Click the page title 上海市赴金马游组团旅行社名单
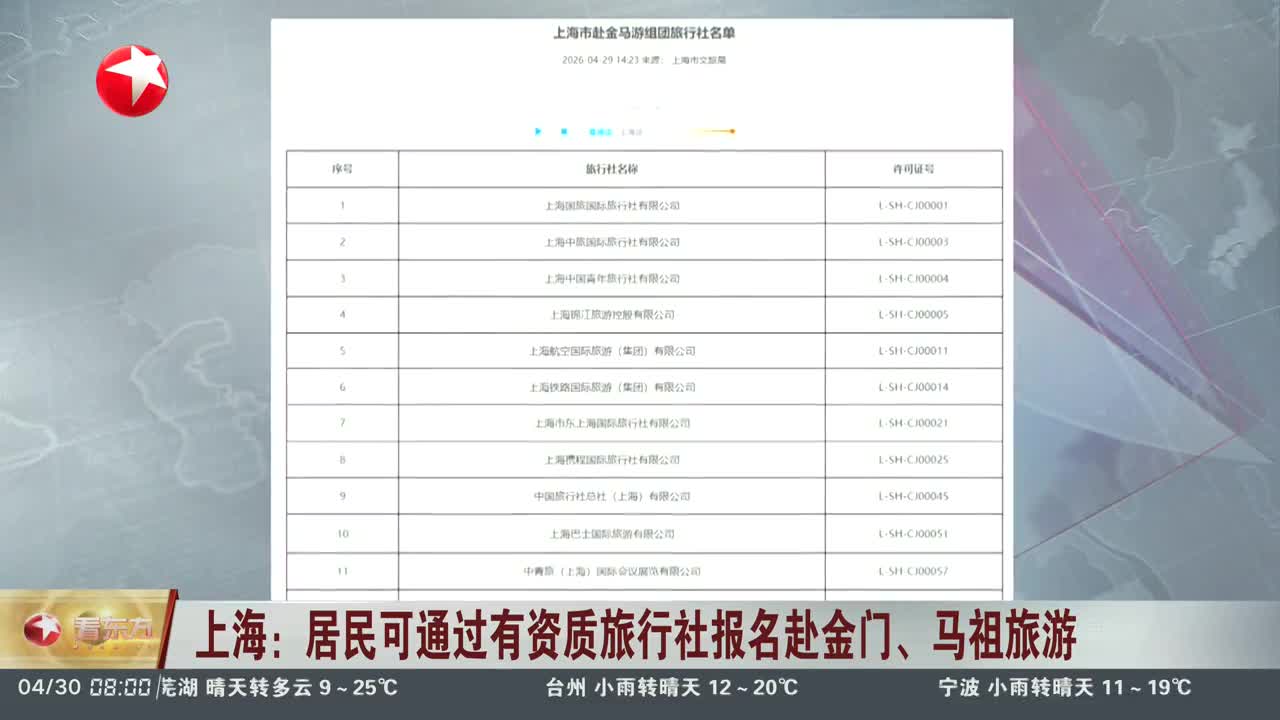Image resolution: width=1280 pixels, height=720 pixels. (644, 33)
